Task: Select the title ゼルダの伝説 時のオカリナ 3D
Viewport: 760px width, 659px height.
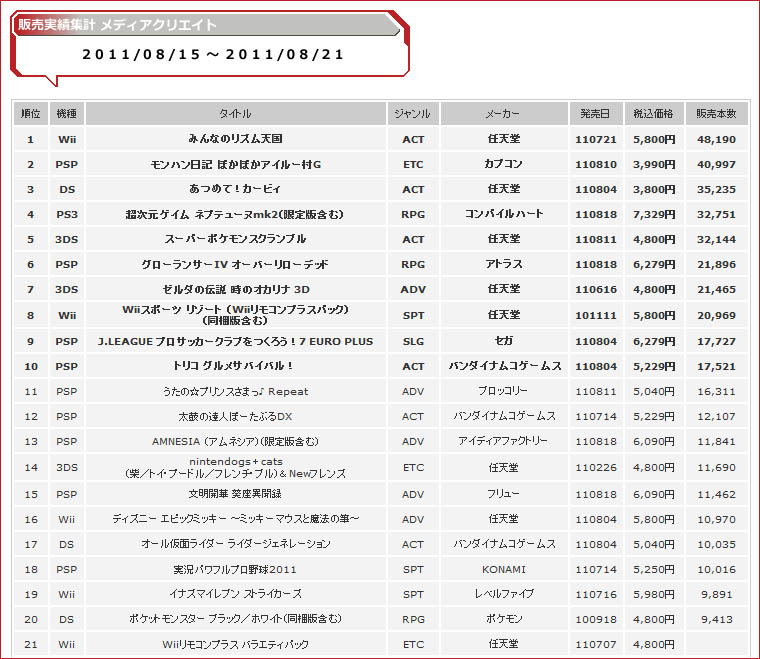Action: [x=236, y=289]
